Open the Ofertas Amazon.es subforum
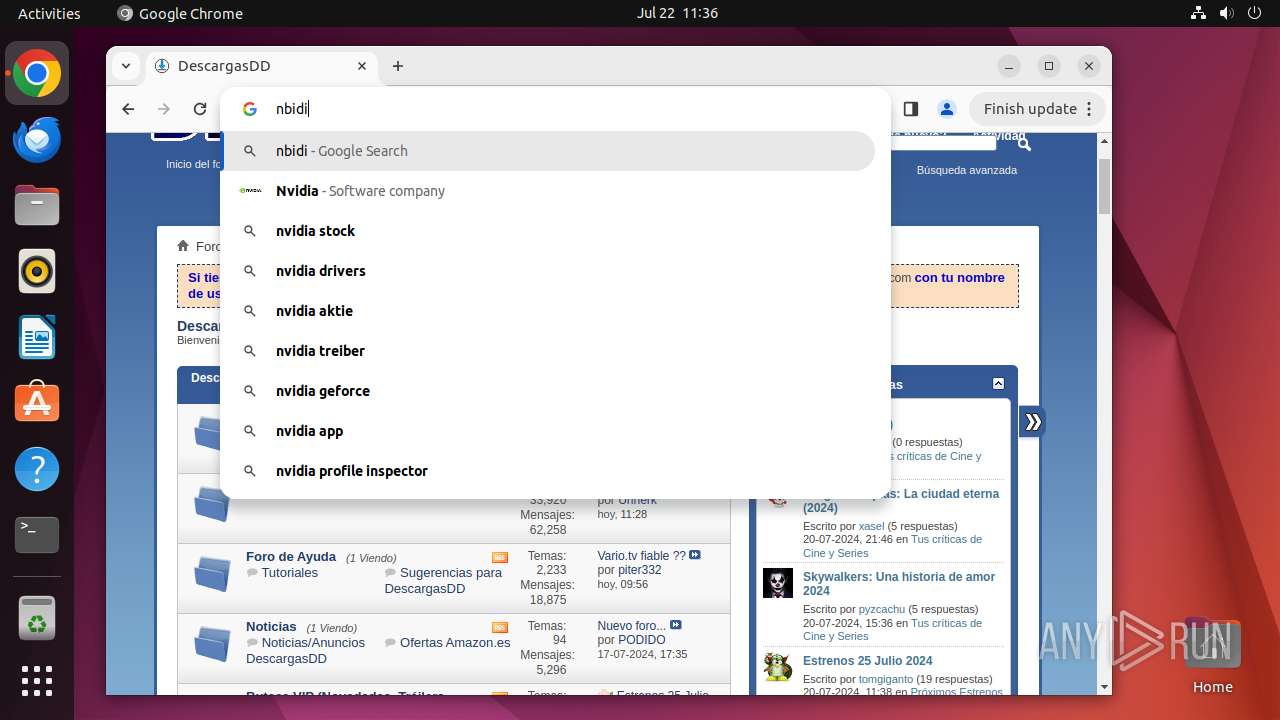This screenshot has height=720, width=1280. (455, 643)
